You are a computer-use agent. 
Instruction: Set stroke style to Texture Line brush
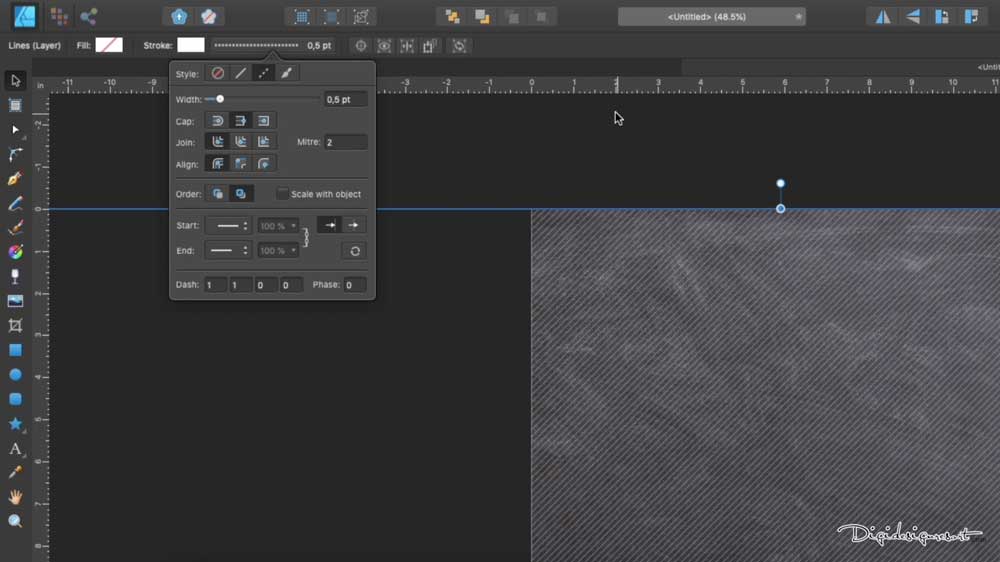coord(286,73)
